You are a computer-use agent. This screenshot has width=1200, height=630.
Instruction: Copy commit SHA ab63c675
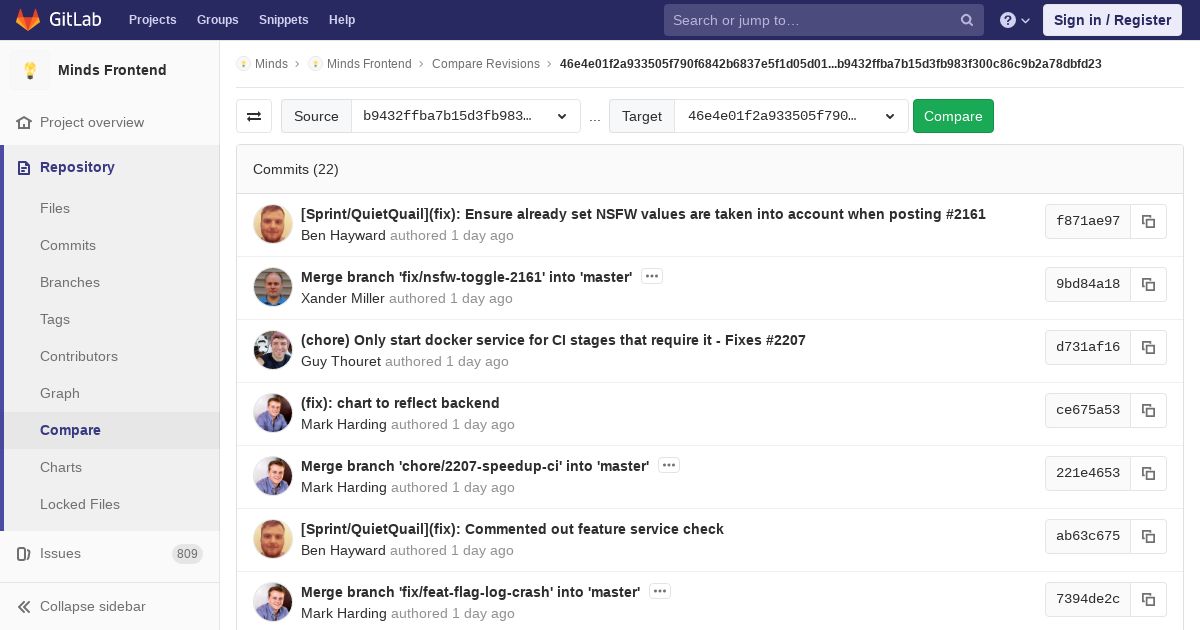(x=1148, y=536)
